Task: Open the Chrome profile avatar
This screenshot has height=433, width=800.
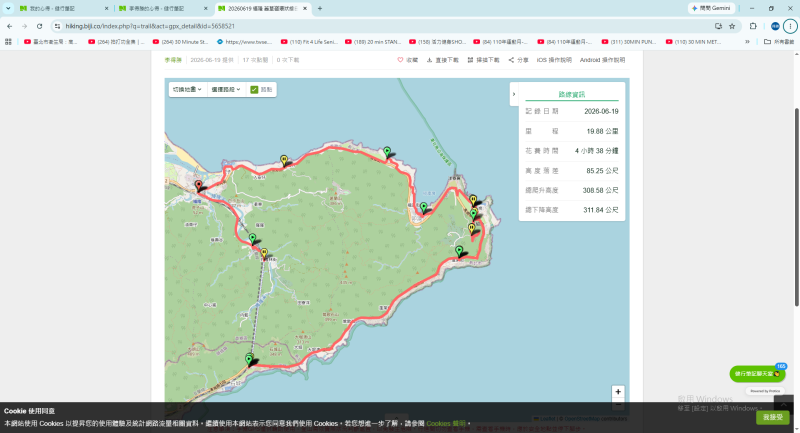Action: pyautogui.click(x=775, y=26)
